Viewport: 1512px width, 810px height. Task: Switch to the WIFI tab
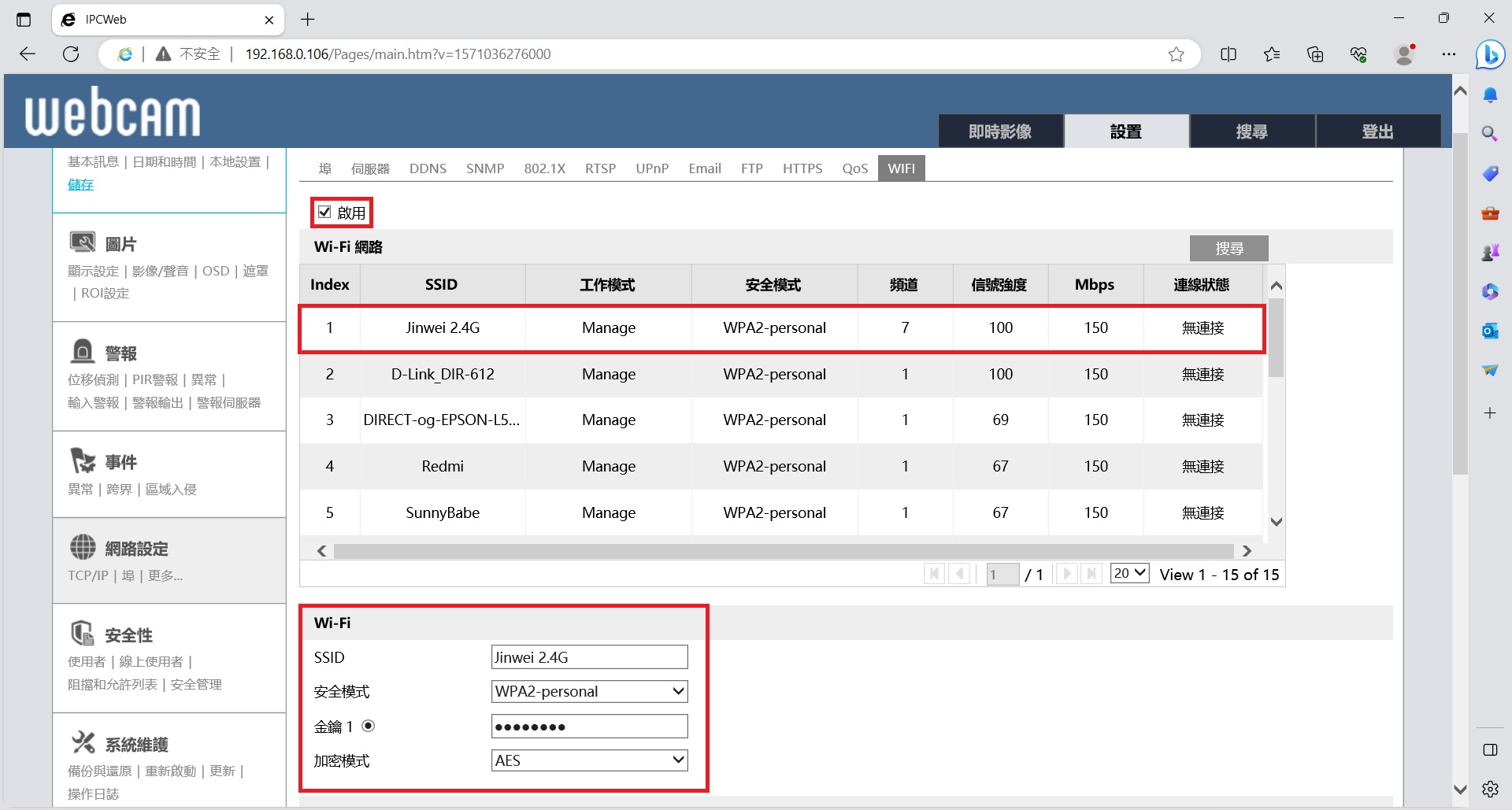pyautogui.click(x=901, y=168)
